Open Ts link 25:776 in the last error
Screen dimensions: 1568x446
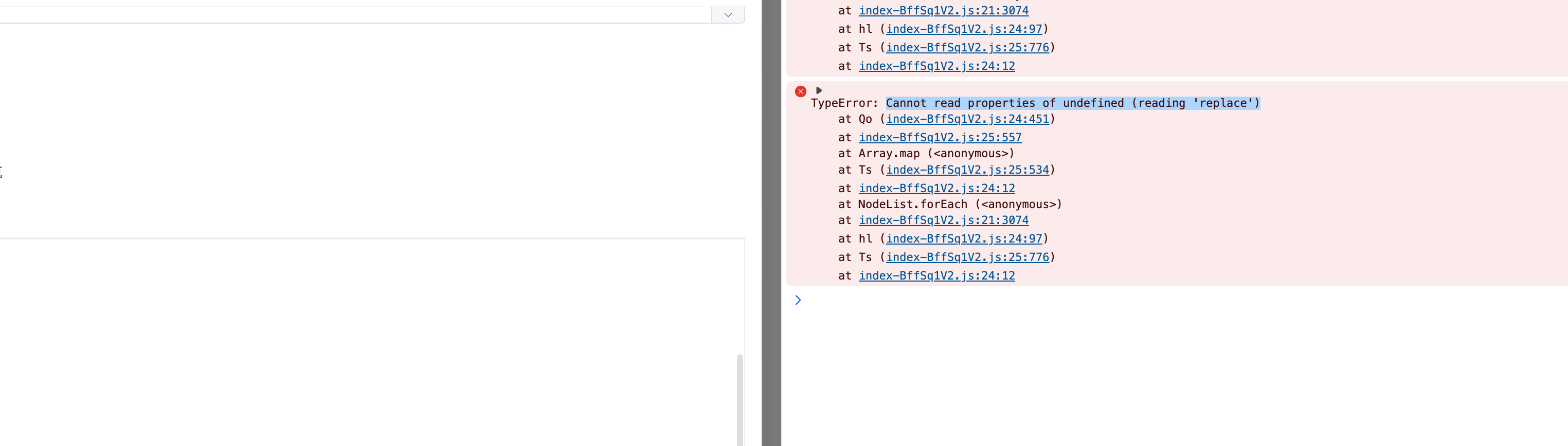pyautogui.click(x=967, y=257)
